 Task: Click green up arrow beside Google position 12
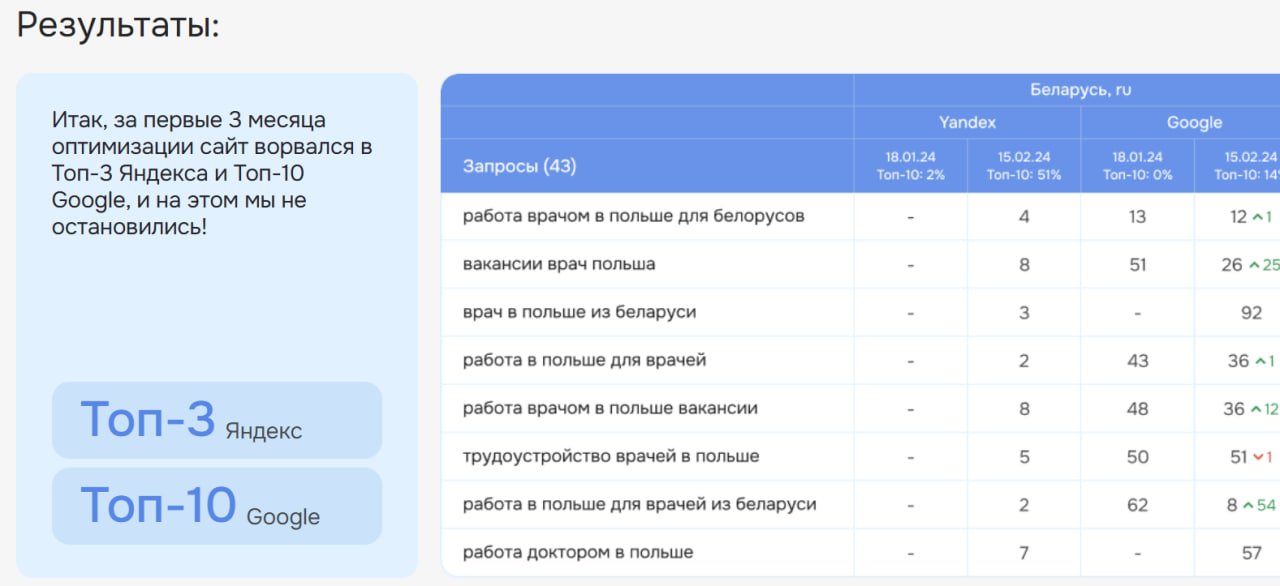pos(1257,217)
